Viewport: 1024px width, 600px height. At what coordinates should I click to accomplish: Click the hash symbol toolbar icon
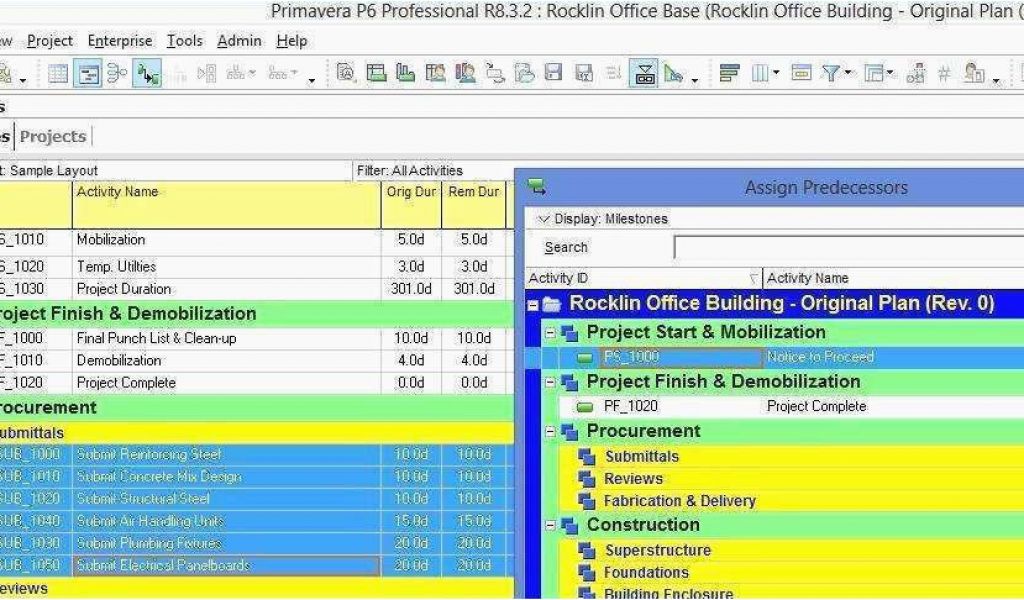[944, 73]
